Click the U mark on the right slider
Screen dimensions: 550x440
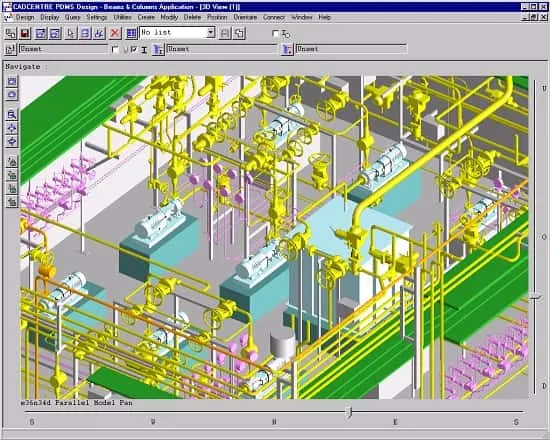pos(544,88)
